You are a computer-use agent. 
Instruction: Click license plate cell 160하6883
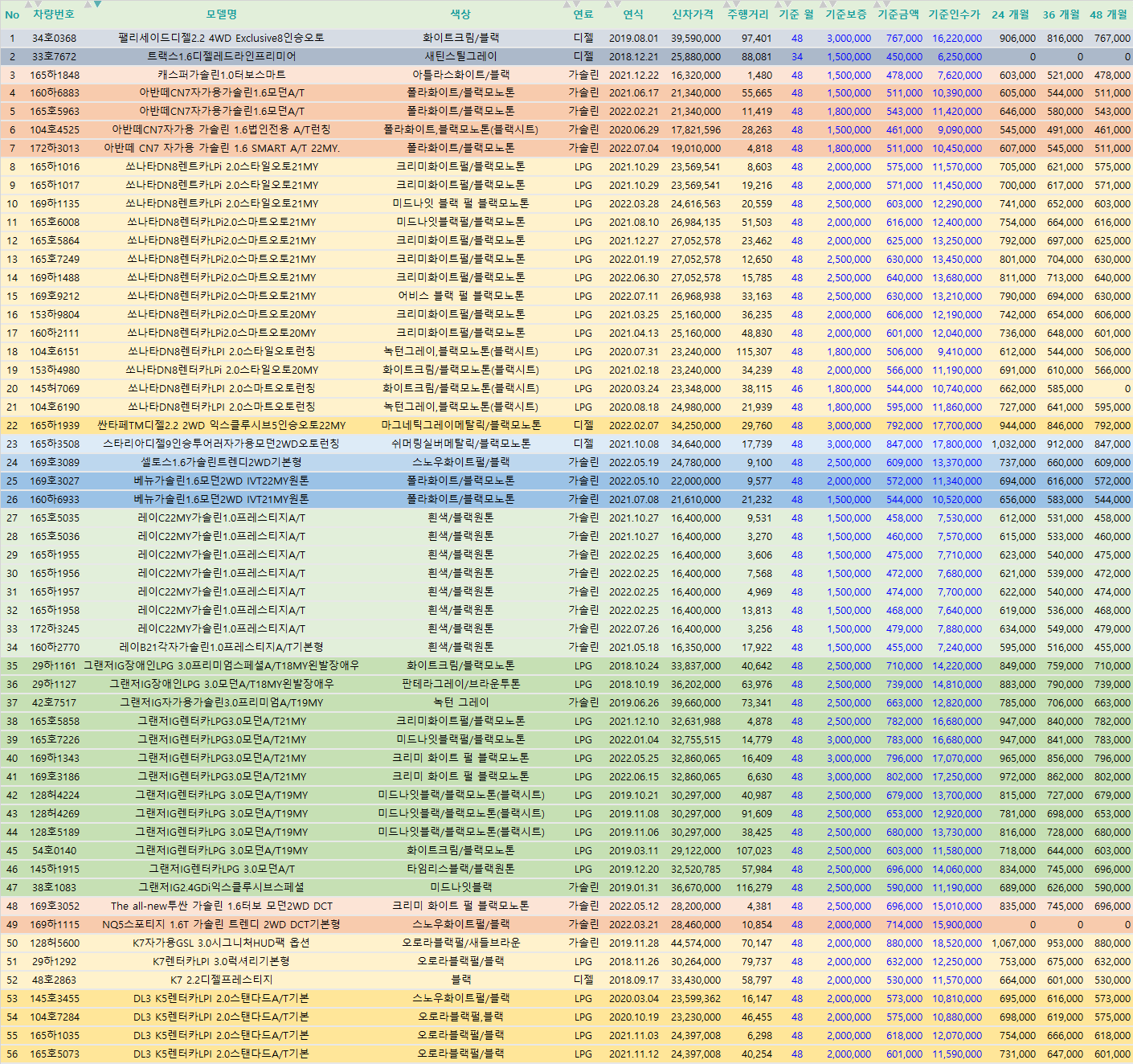pos(54,93)
